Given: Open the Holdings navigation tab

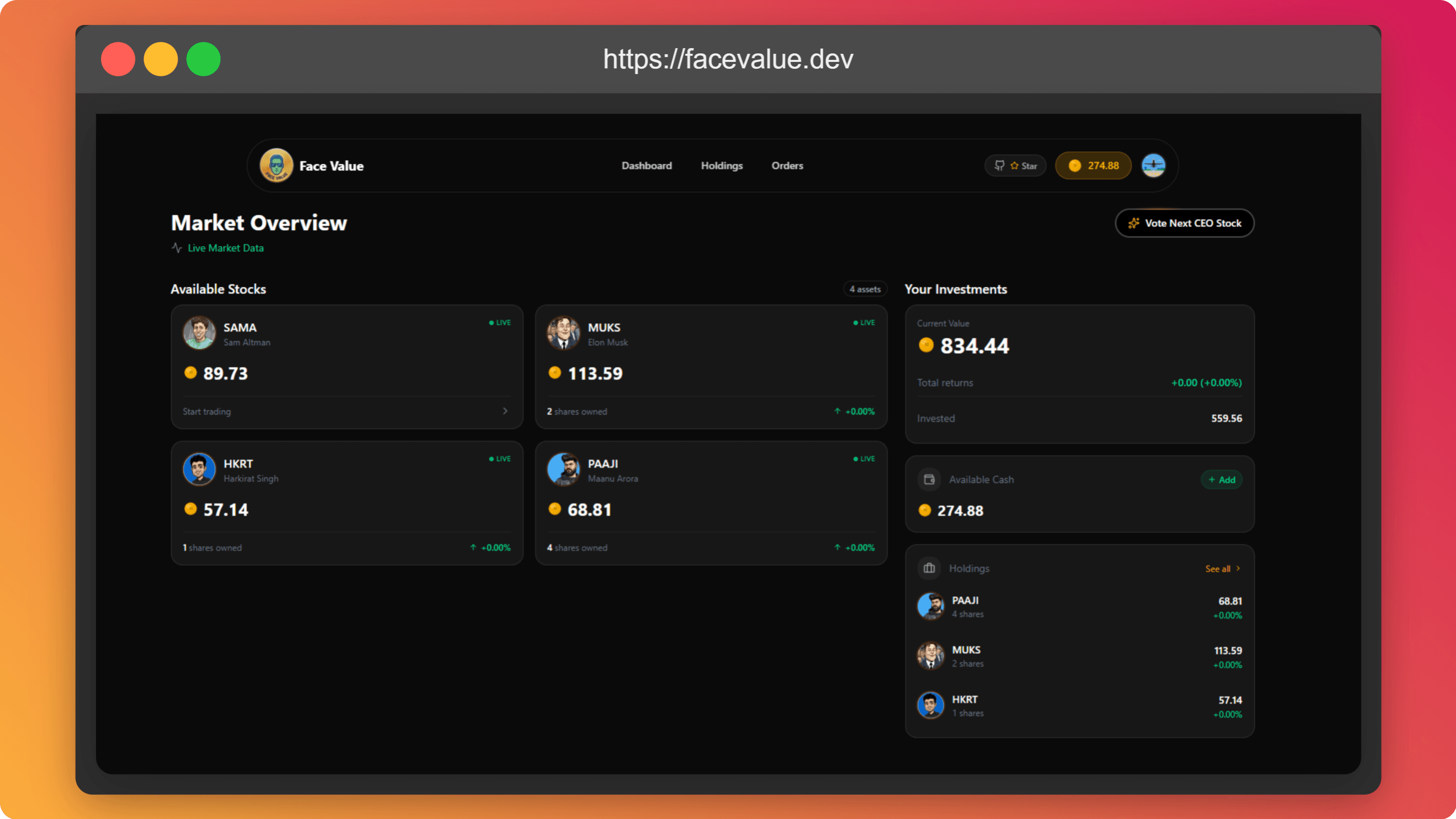Looking at the screenshot, I should [722, 165].
